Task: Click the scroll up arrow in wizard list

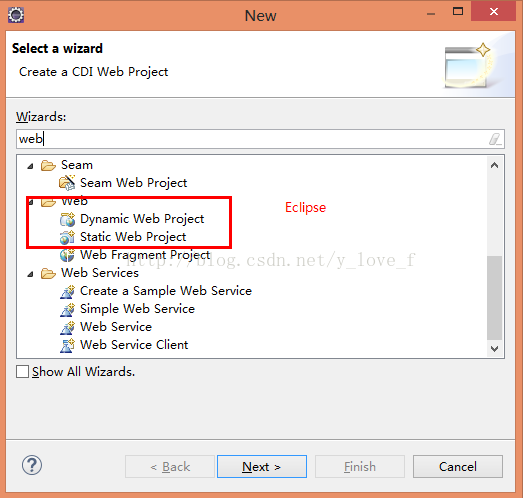Action: (494, 165)
